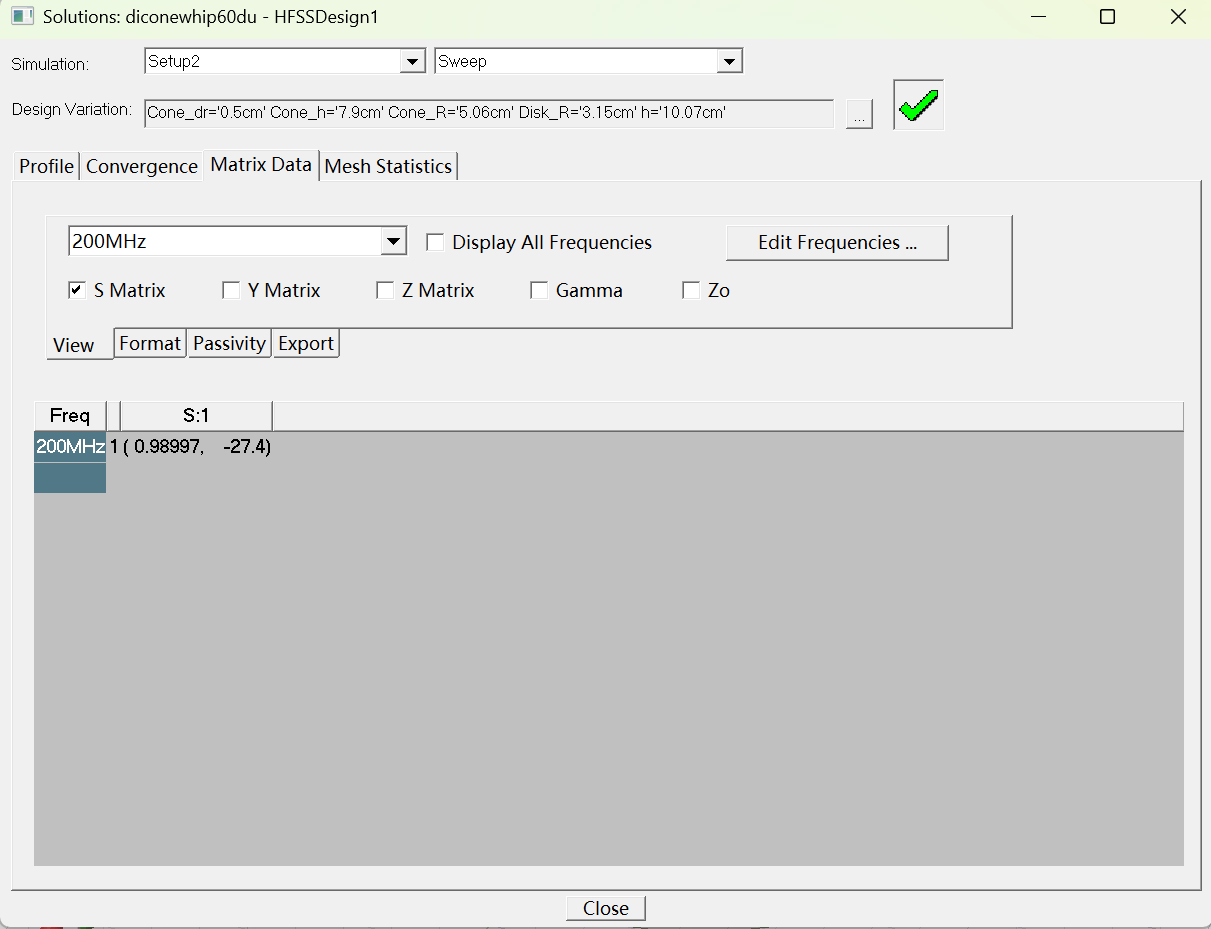This screenshot has height=929, width=1211.
Task: Open the 200MHz frequency dropdown arrow
Action: pos(394,241)
